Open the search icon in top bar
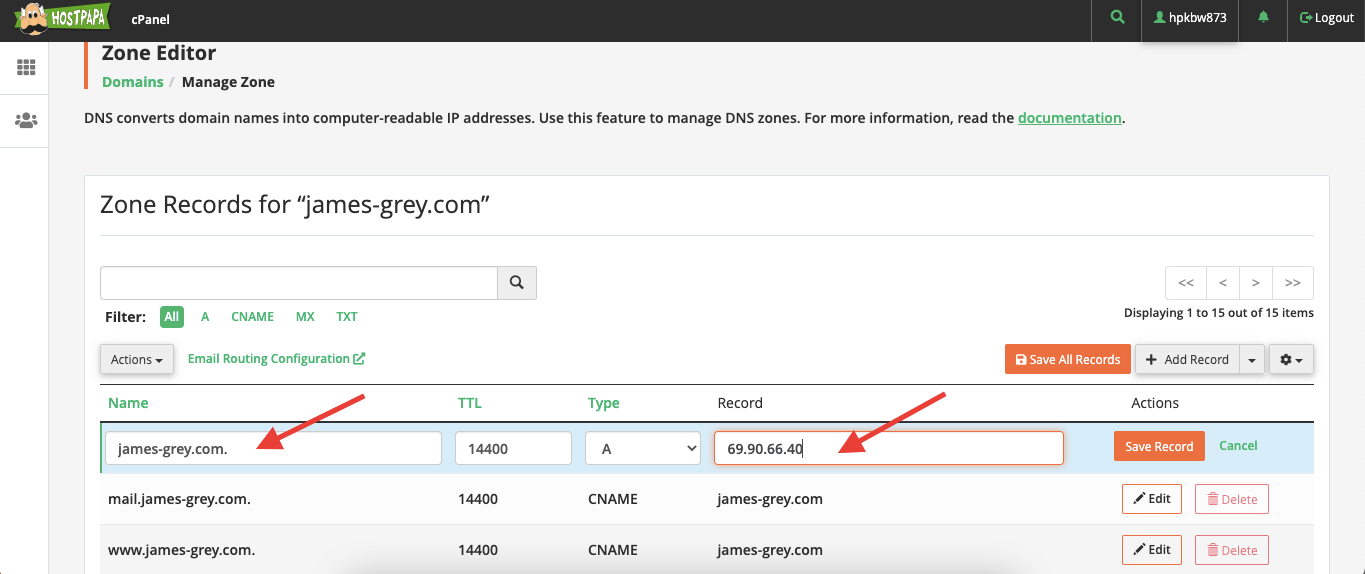 pos(1117,17)
